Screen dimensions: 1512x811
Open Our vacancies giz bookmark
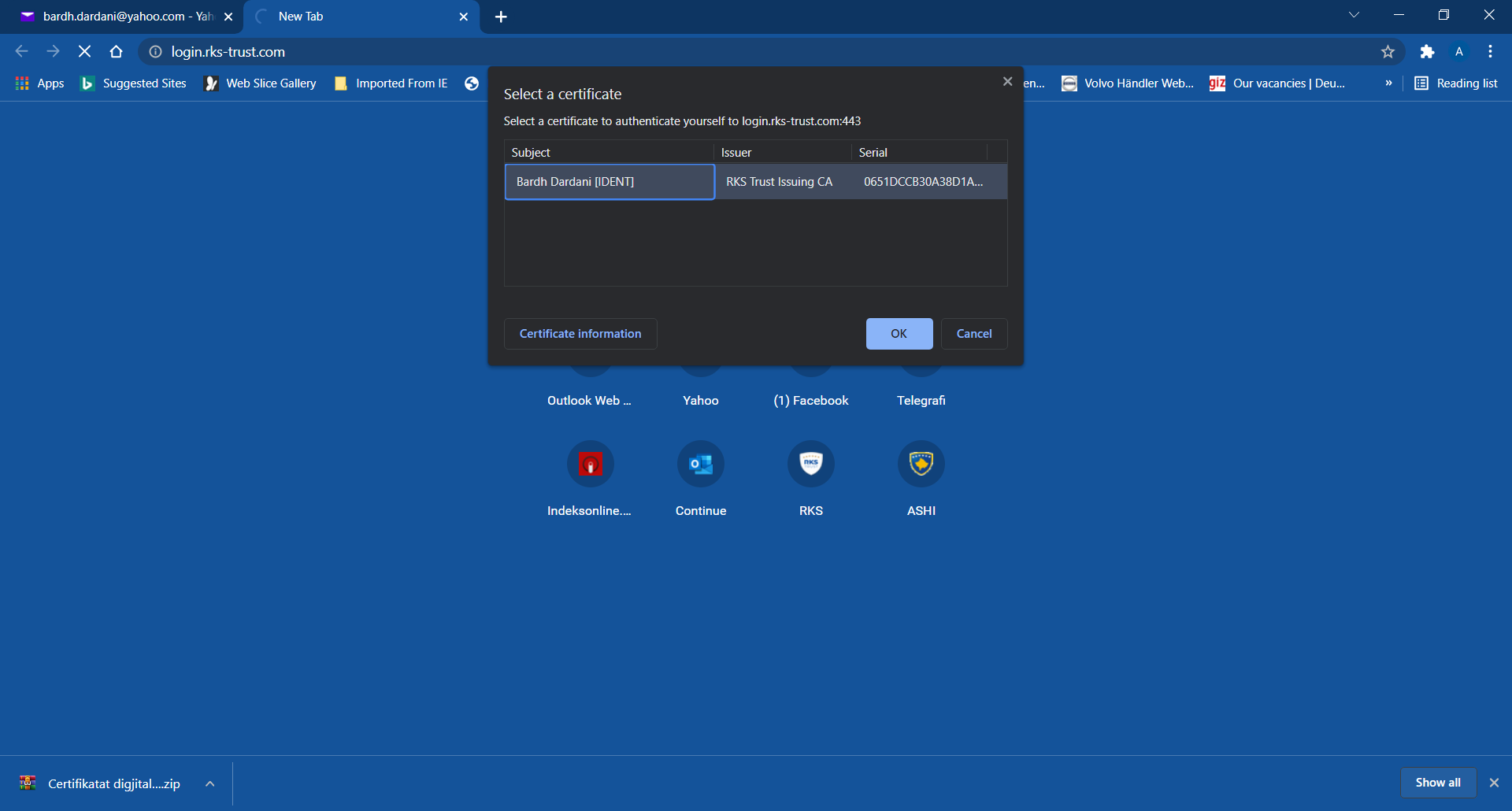pyautogui.click(x=1277, y=83)
